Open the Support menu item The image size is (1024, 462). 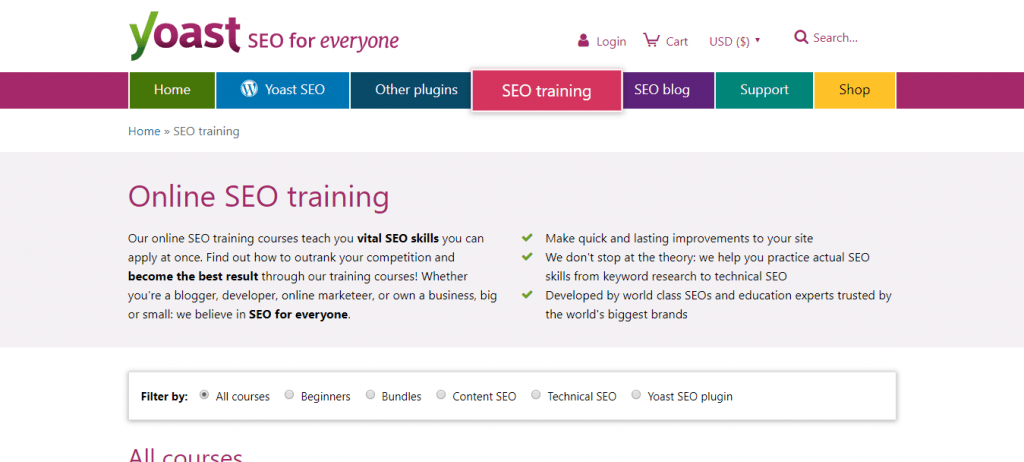[764, 90]
